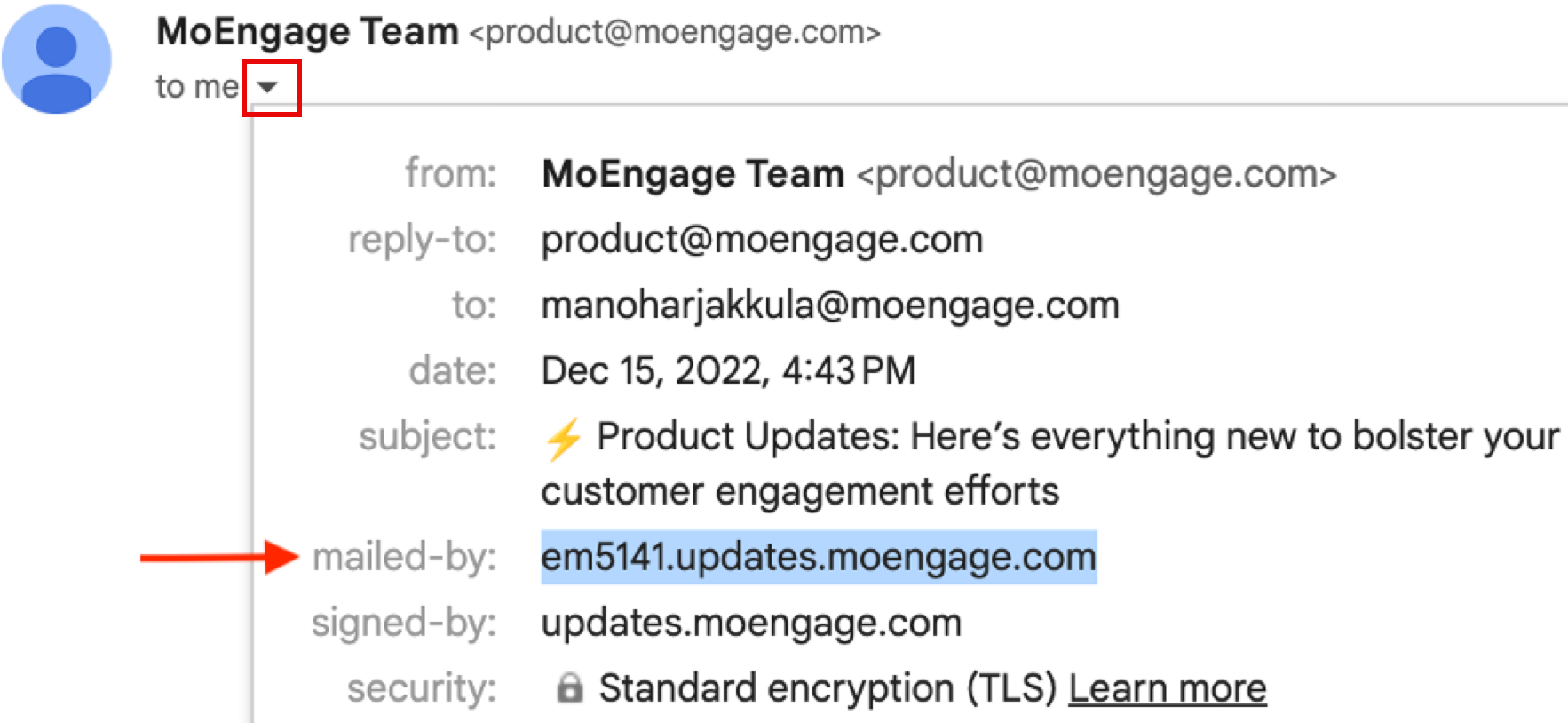The height and width of the screenshot is (723, 1568).
Task: Click the product@moengage.com address in the header
Action: click(x=675, y=32)
